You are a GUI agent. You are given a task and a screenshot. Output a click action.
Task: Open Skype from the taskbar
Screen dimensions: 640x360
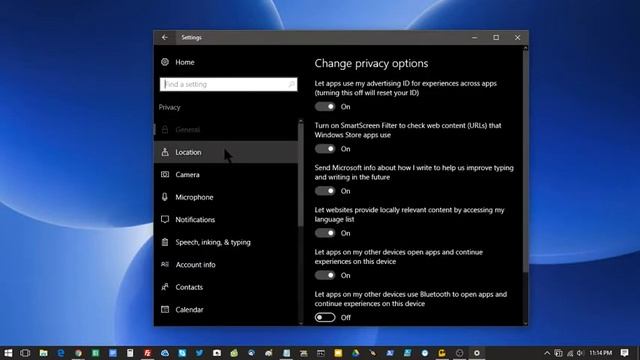point(182,353)
